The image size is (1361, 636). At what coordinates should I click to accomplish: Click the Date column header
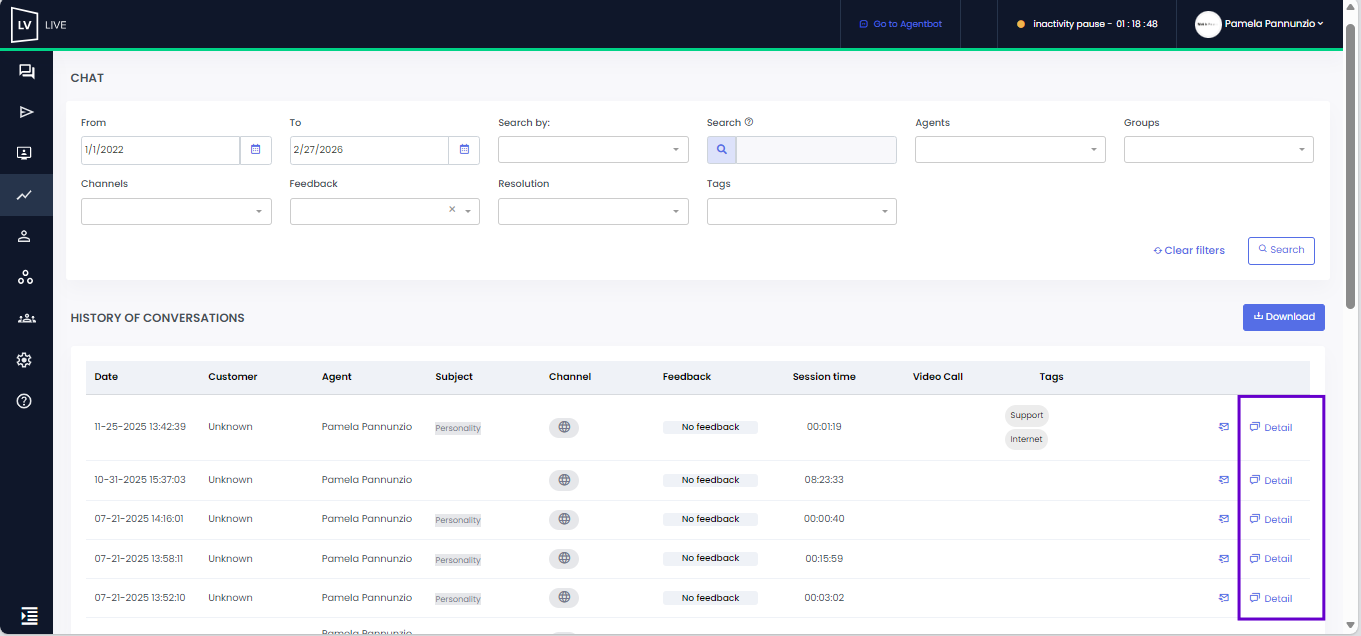pos(106,377)
